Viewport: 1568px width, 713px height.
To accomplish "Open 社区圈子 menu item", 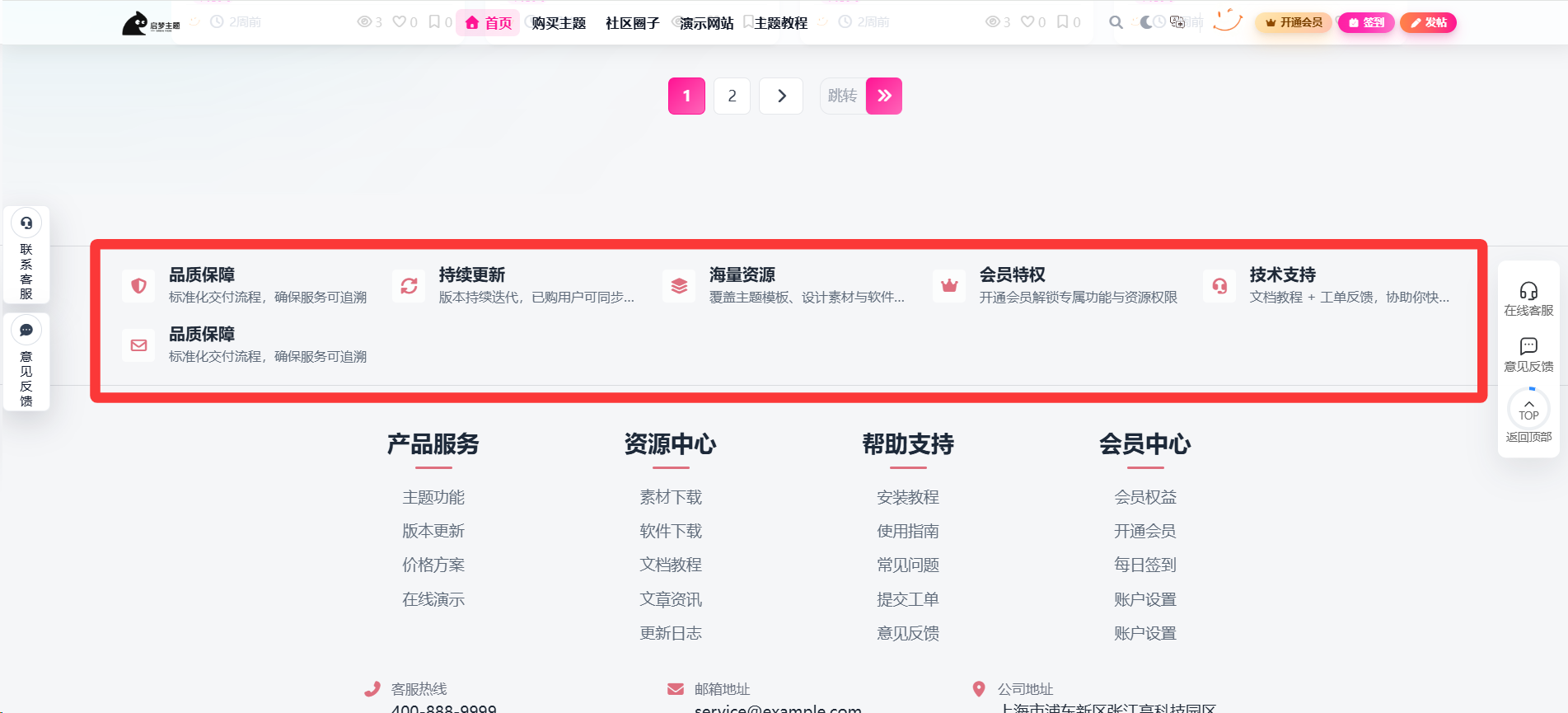I will (x=632, y=23).
